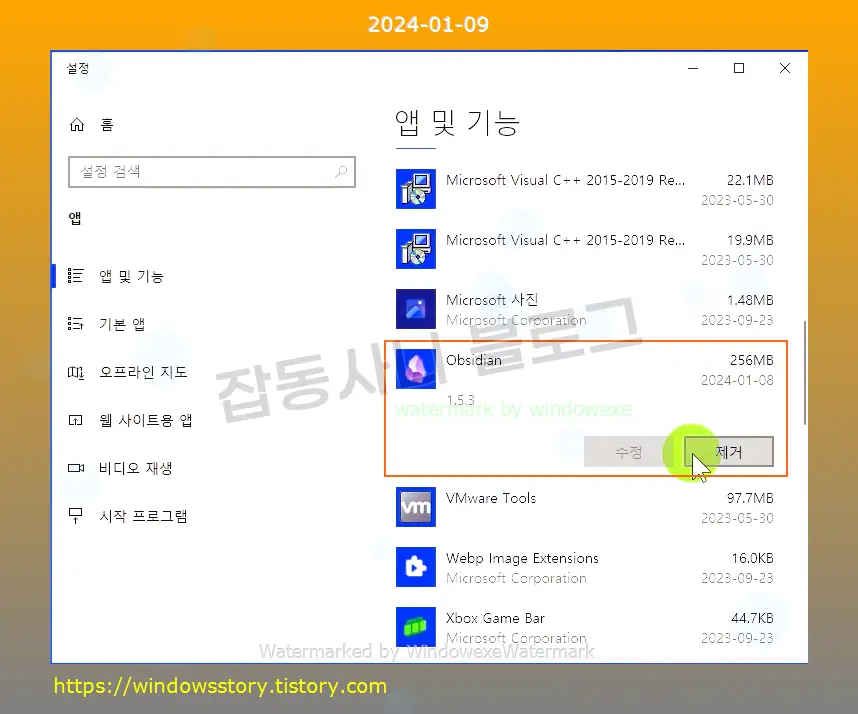Click Obsidian install date 2024-01-08
This screenshot has width=858, height=714.
pyautogui.click(x=738, y=380)
